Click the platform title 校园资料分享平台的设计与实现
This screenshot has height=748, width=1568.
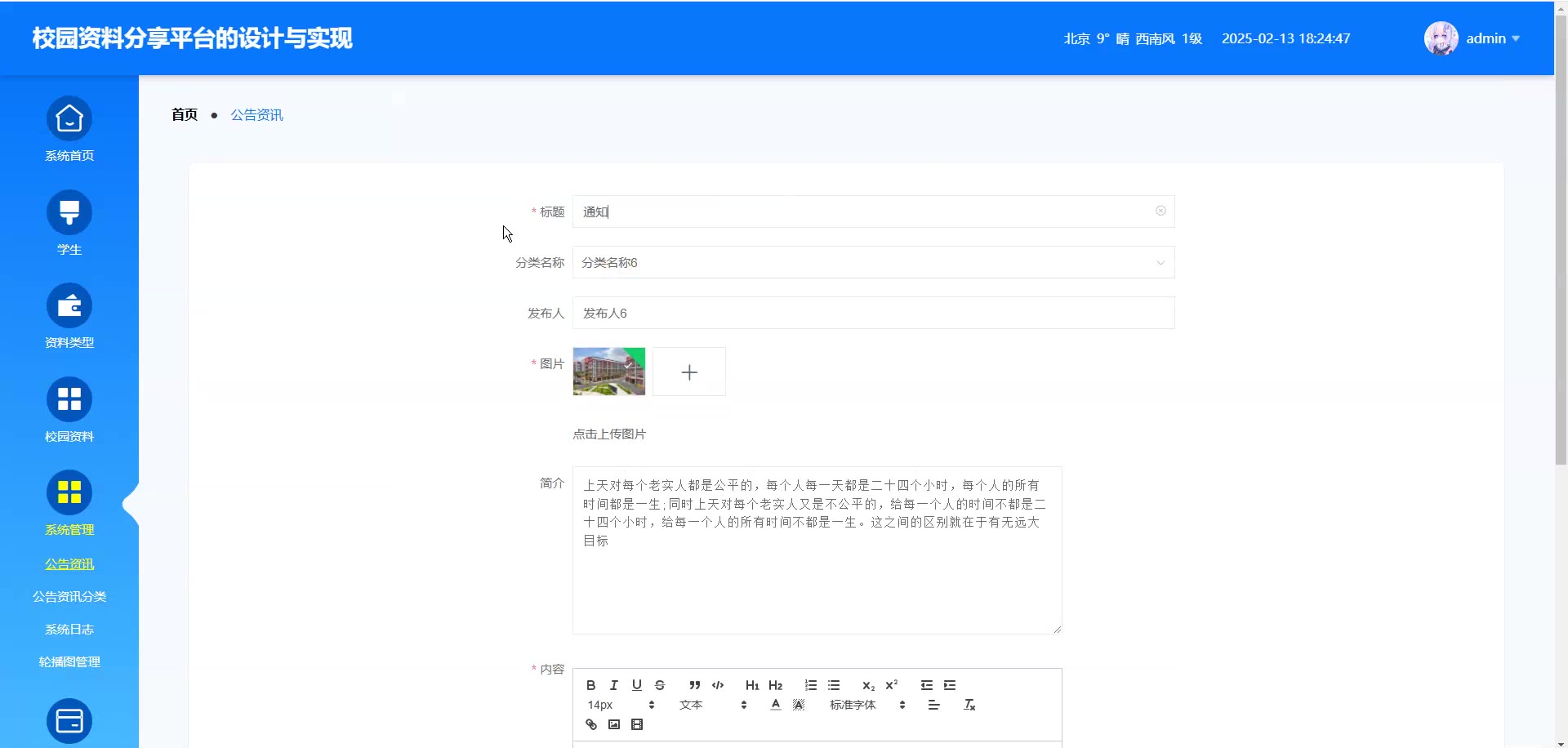pyautogui.click(x=193, y=38)
